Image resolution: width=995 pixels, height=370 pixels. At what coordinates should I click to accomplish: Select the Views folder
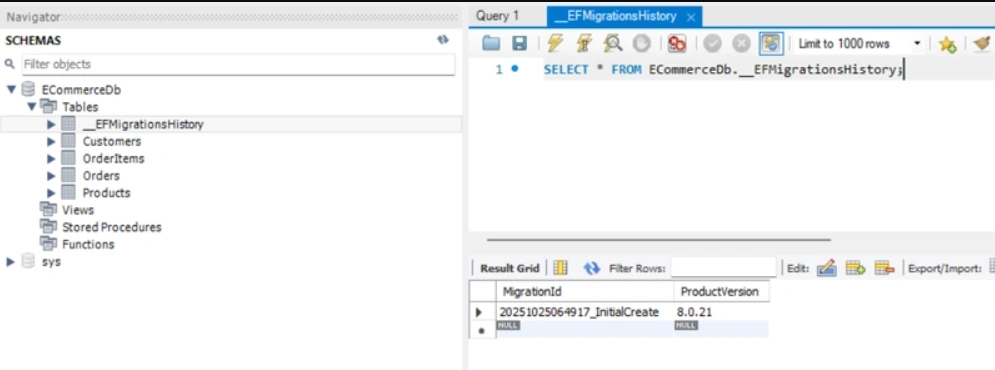77,210
